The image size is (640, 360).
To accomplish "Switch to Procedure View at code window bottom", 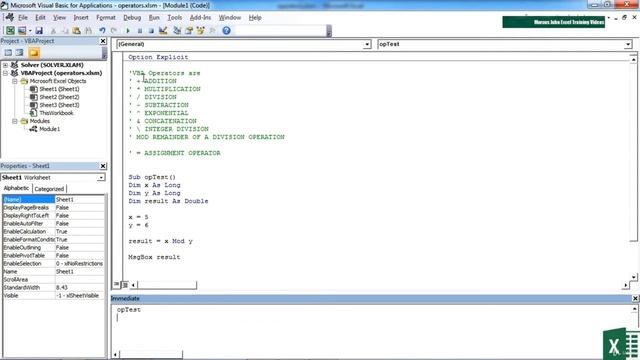I will click(117, 284).
